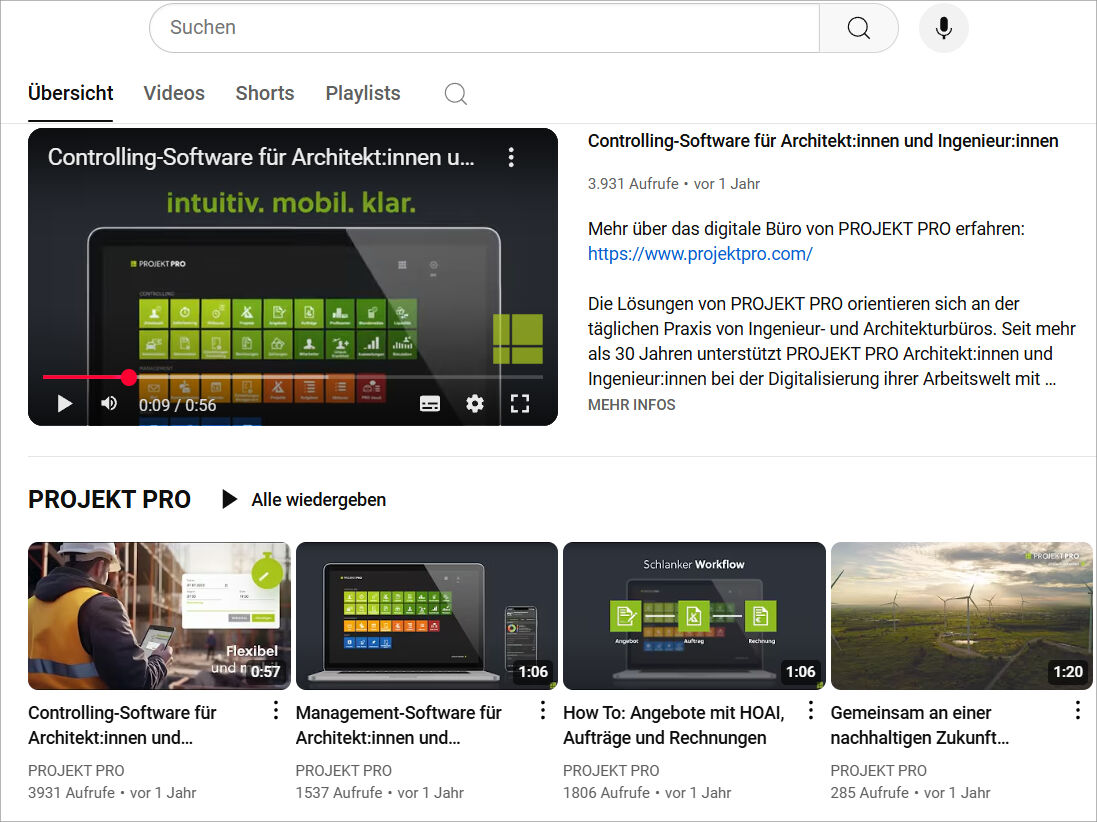Switch to the Shorts tab

point(264,94)
